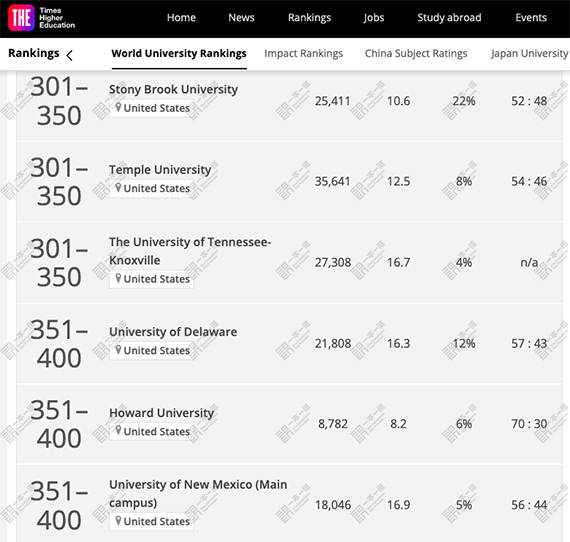Open the Stony Brook University link

173,89
